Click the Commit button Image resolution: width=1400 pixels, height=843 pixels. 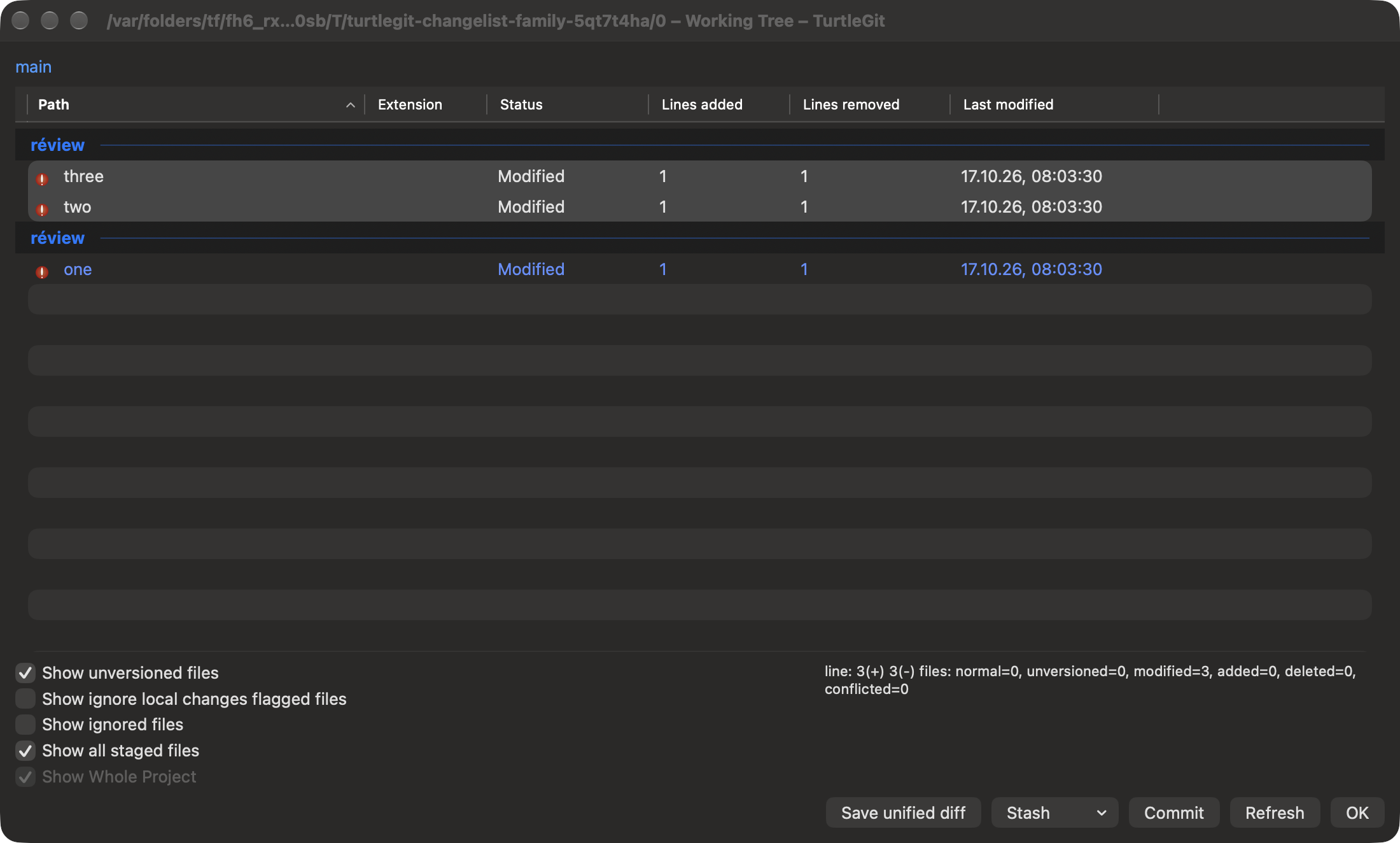pyautogui.click(x=1173, y=813)
